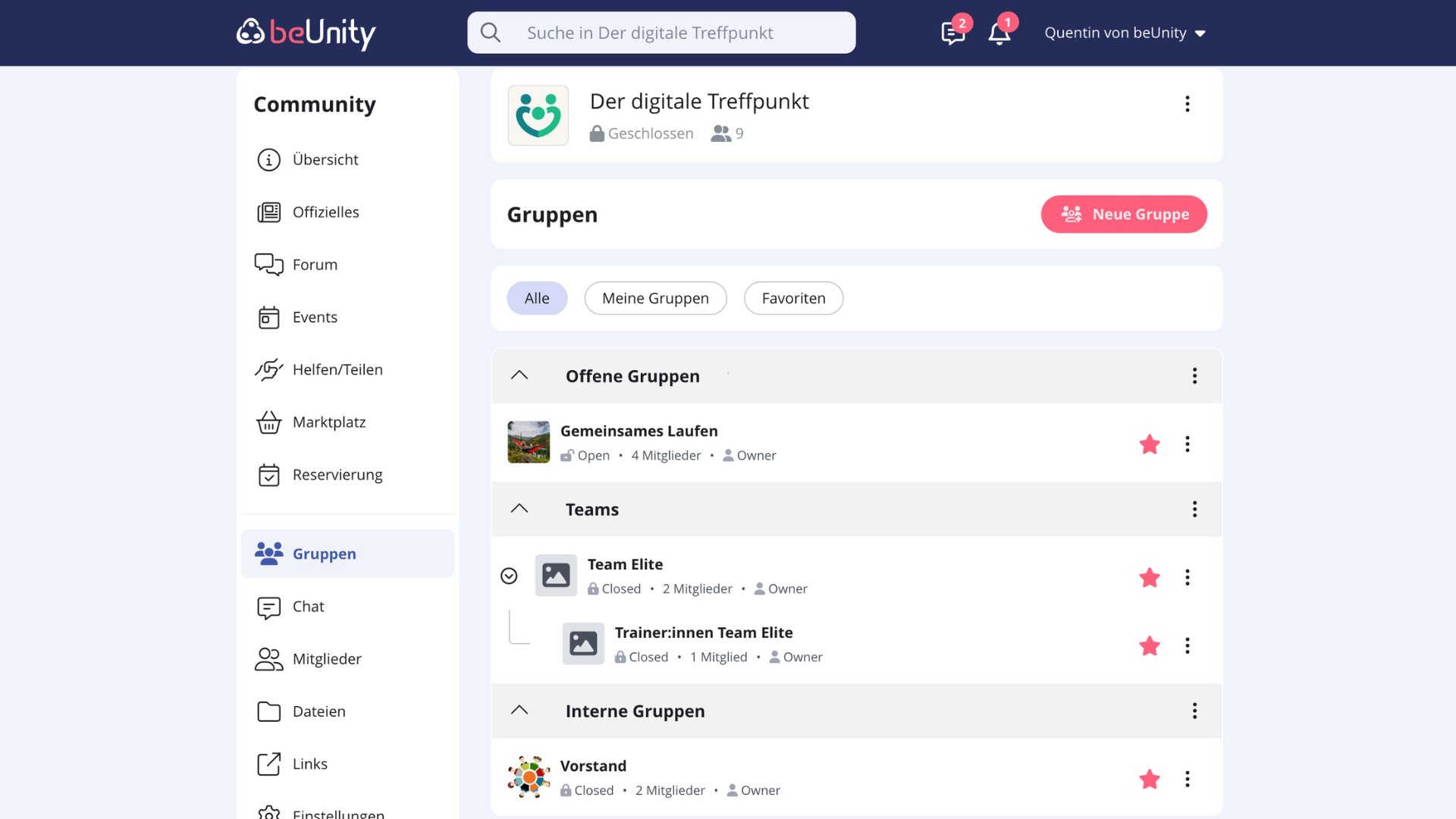Screen dimensions: 1456x819
Task: Open the Messages icon with 2 notifications
Action: 952,33
